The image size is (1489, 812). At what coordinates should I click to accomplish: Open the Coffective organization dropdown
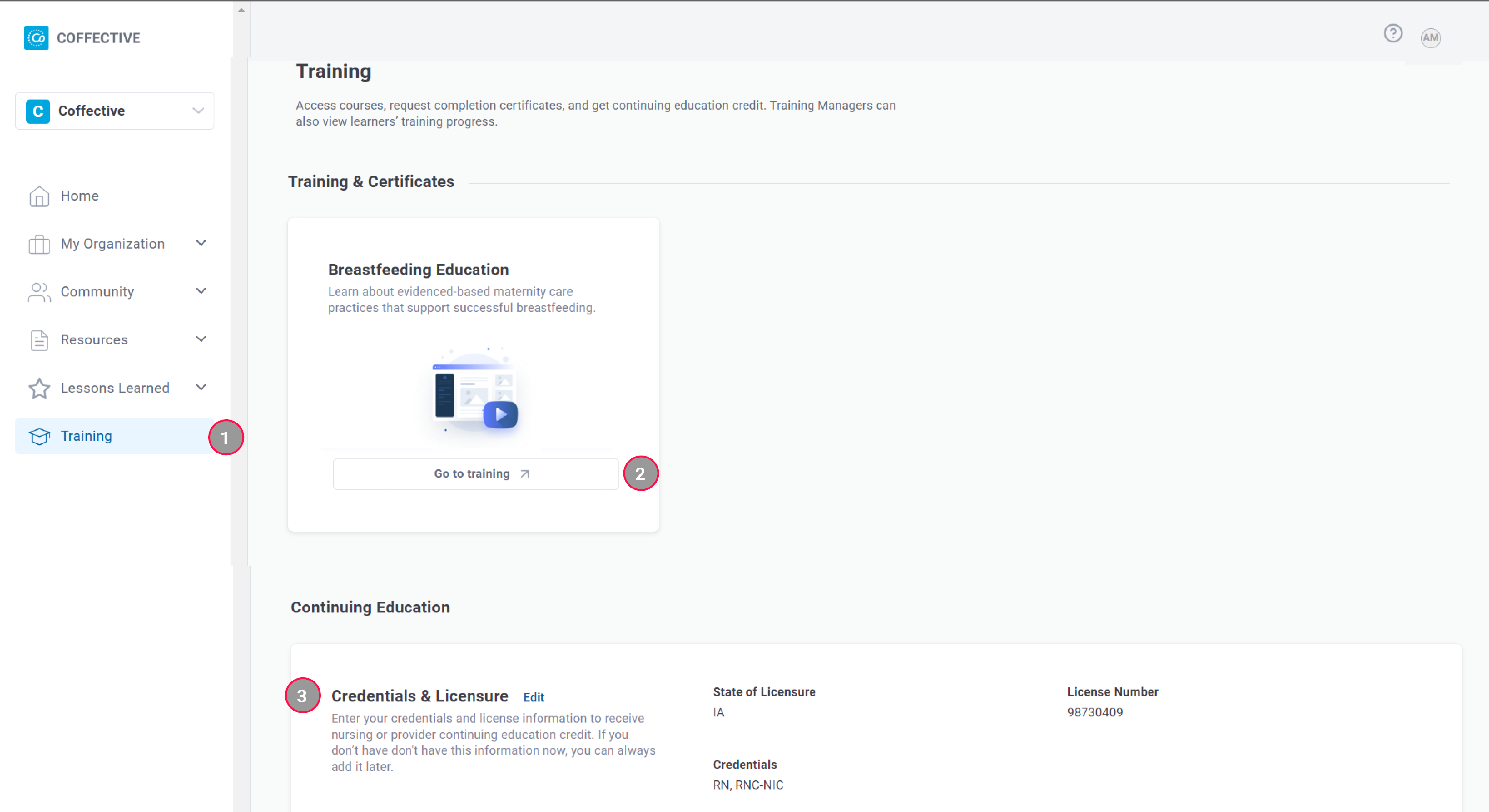[x=115, y=111]
